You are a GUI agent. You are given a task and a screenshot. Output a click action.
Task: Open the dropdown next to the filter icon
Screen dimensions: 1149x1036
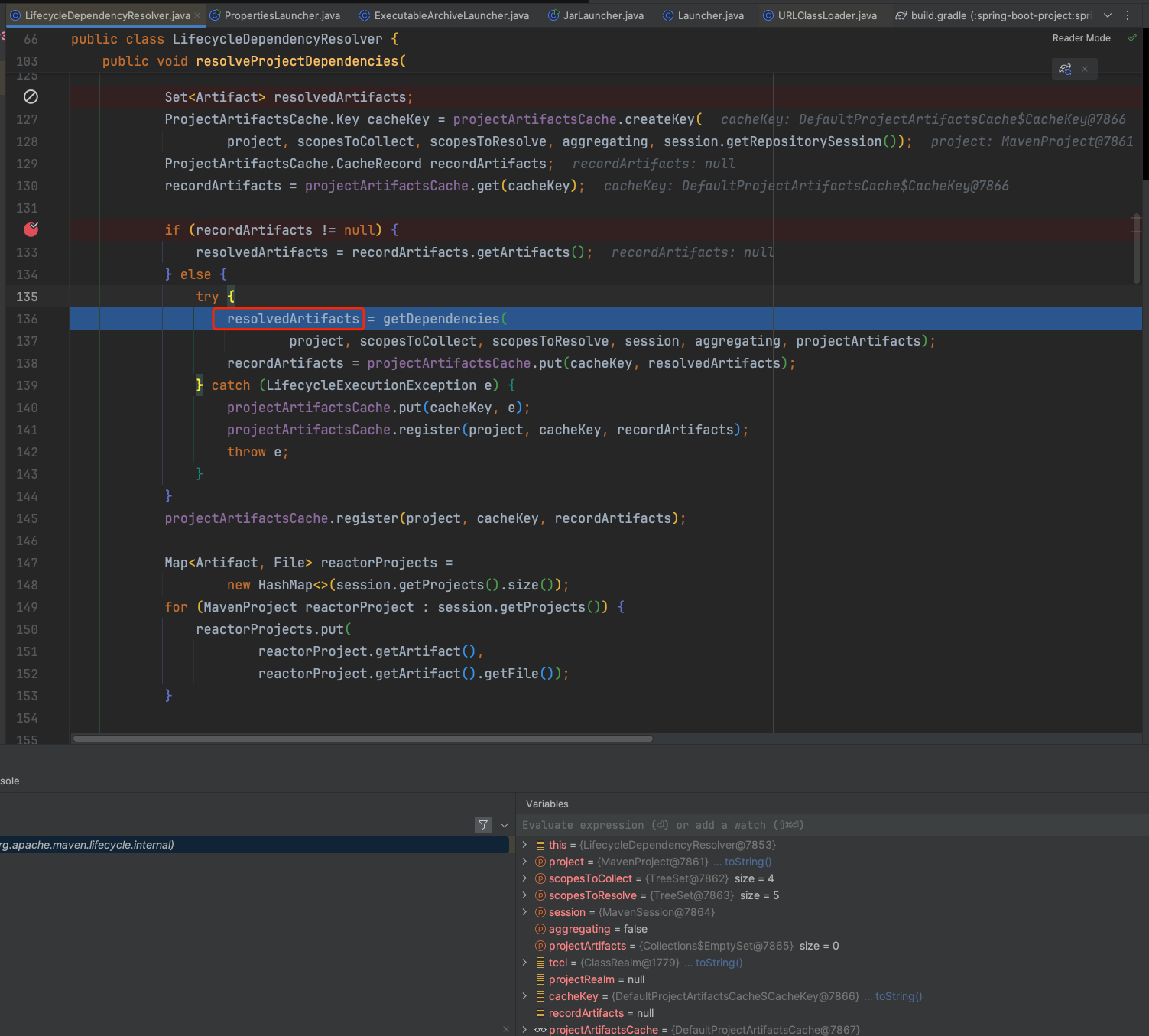(x=505, y=825)
